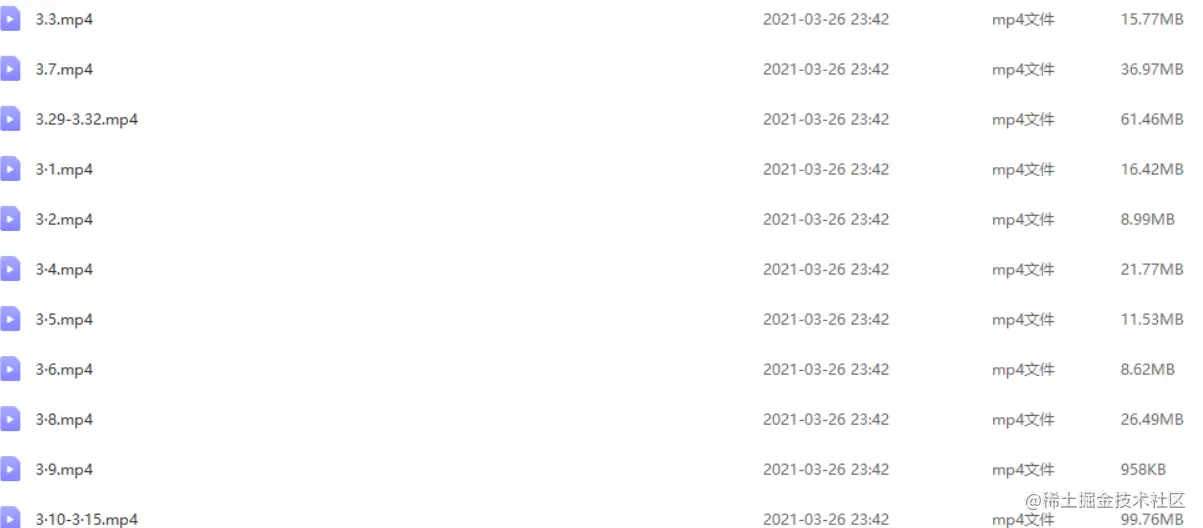
Task: Click the mp4文件 type label for 3·4.mp4
Action: point(1023,269)
